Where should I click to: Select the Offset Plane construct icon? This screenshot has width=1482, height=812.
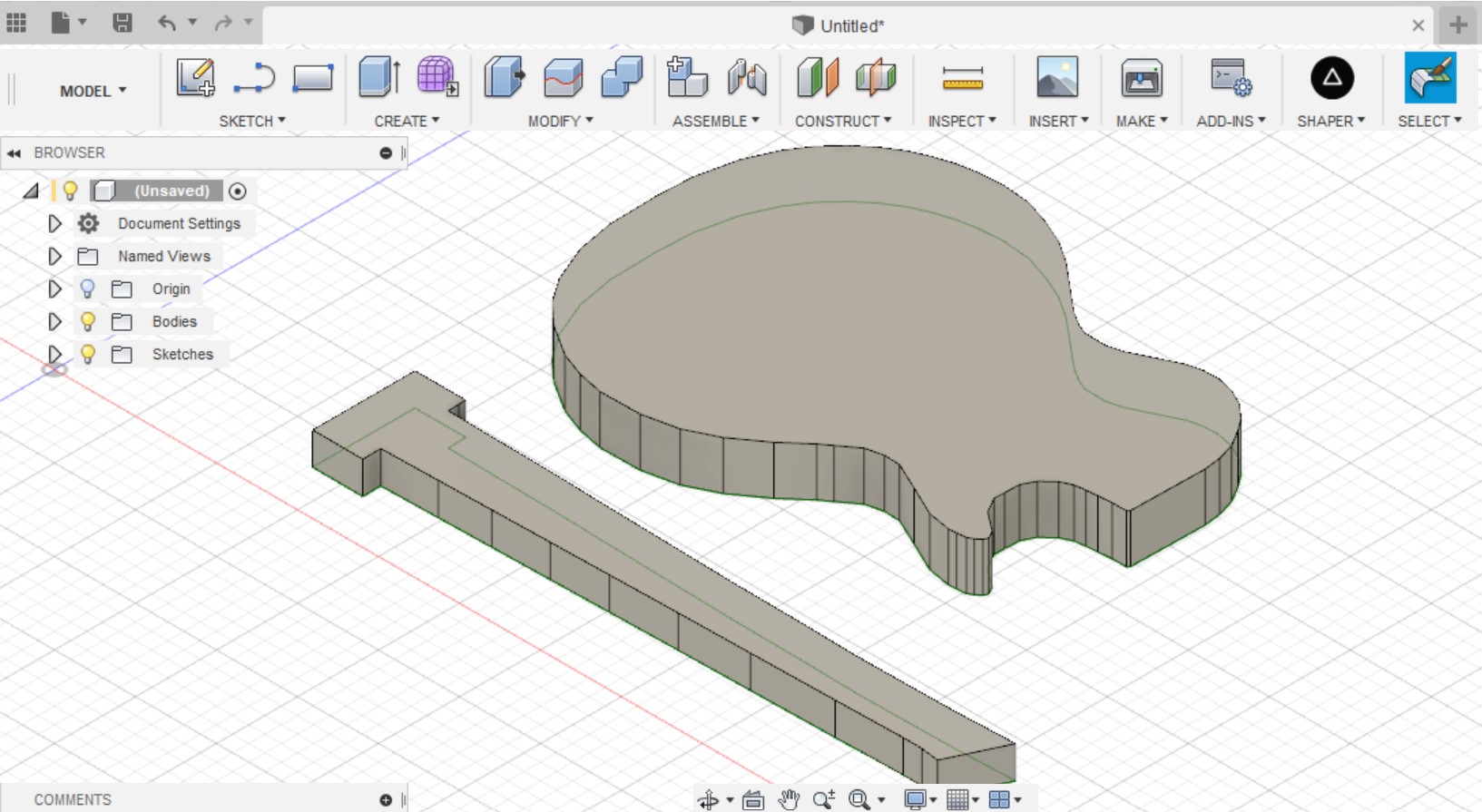point(817,77)
